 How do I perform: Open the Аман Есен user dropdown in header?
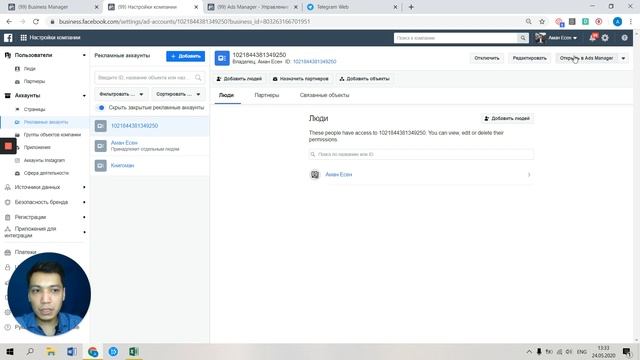(562, 38)
